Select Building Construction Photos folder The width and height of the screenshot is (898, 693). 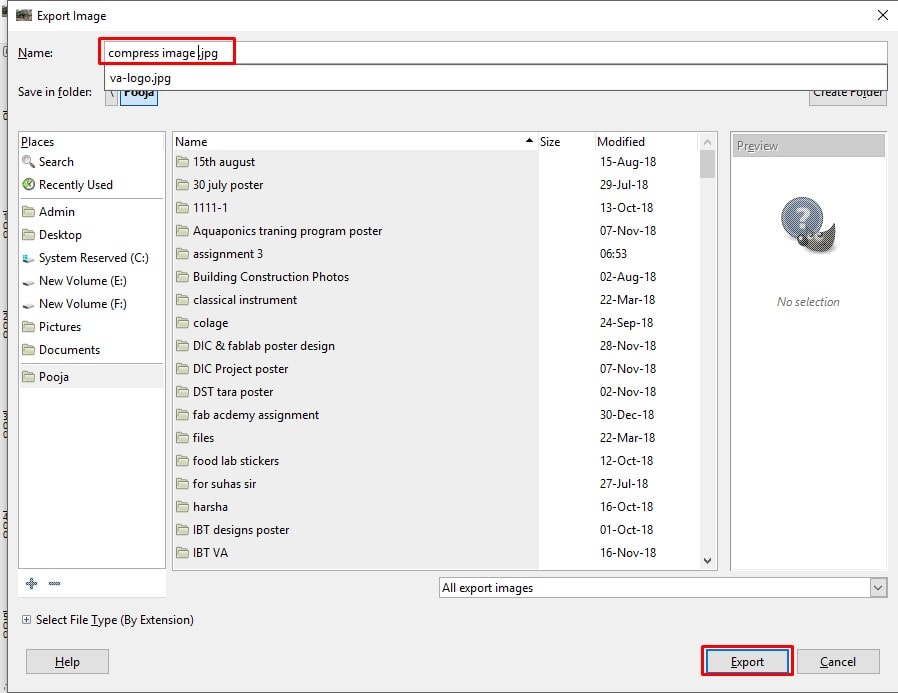coord(270,277)
